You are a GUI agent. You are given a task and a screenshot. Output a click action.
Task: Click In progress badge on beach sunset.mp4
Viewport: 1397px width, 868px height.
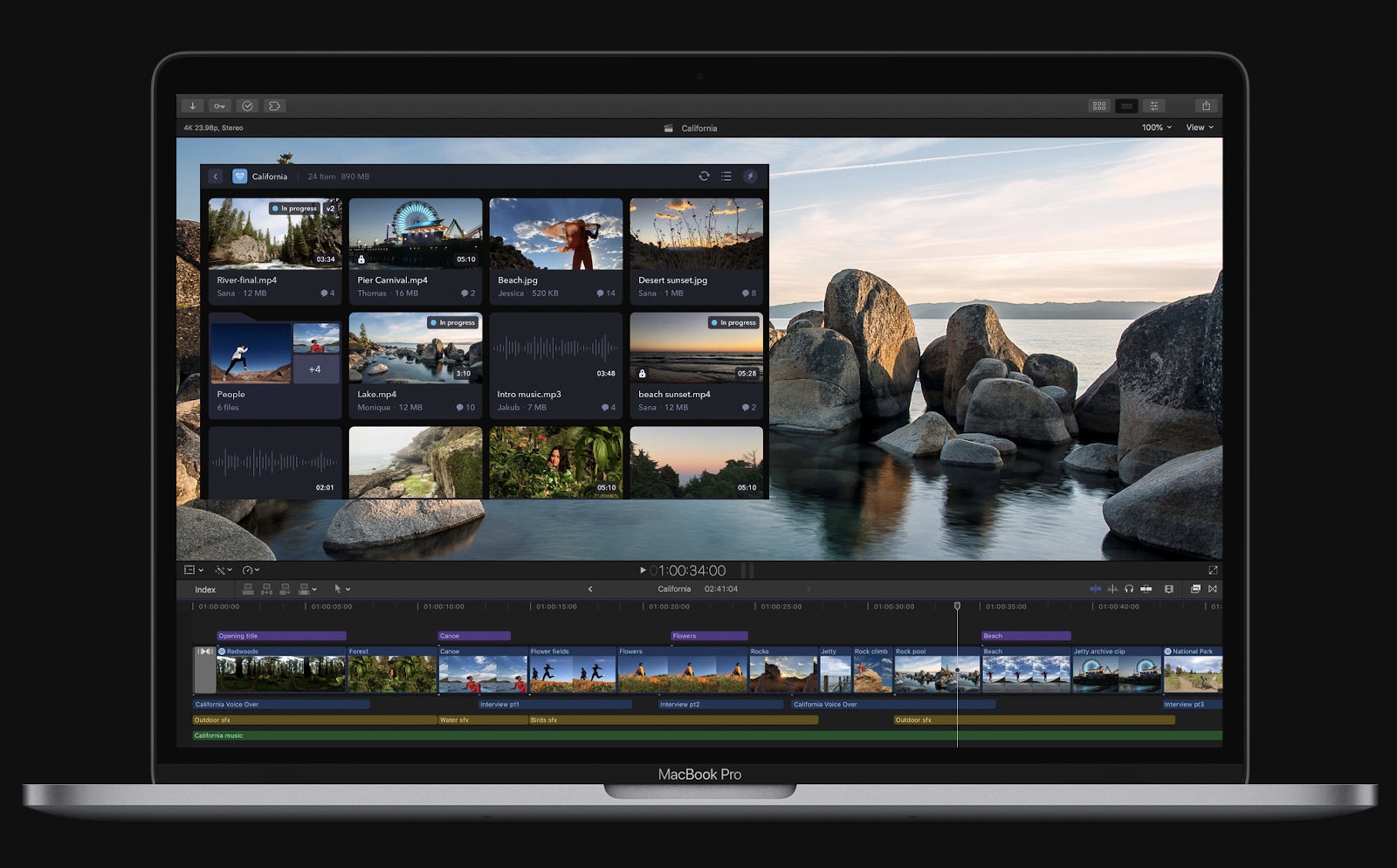point(733,323)
